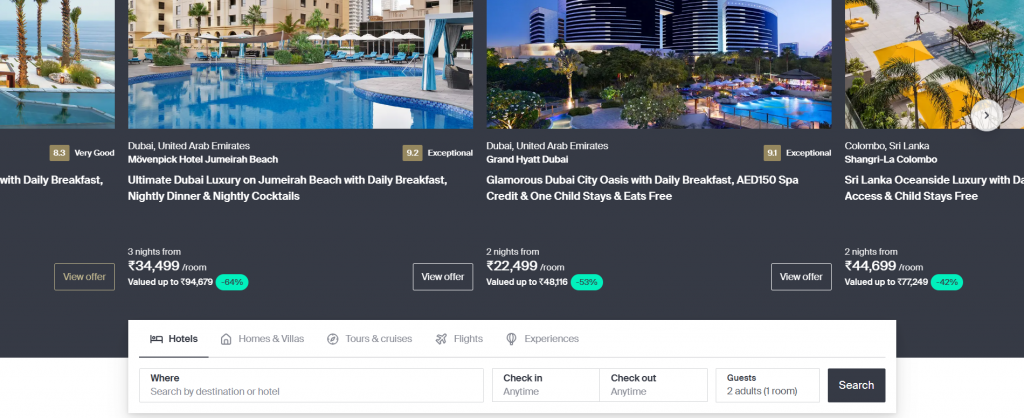
Task: Click the 9.2 rating badge for Mövenpick
Action: [x=412, y=153]
